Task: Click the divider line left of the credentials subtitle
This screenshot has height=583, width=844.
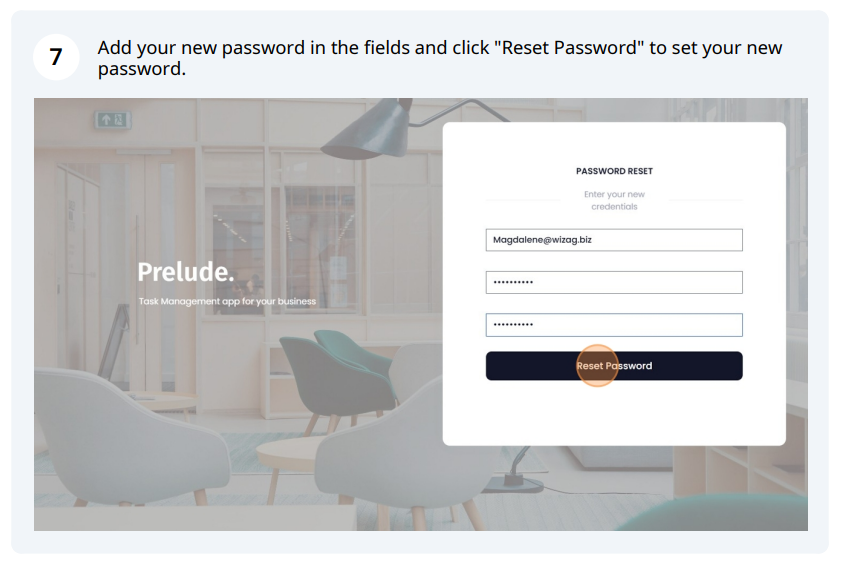Action: [523, 200]
